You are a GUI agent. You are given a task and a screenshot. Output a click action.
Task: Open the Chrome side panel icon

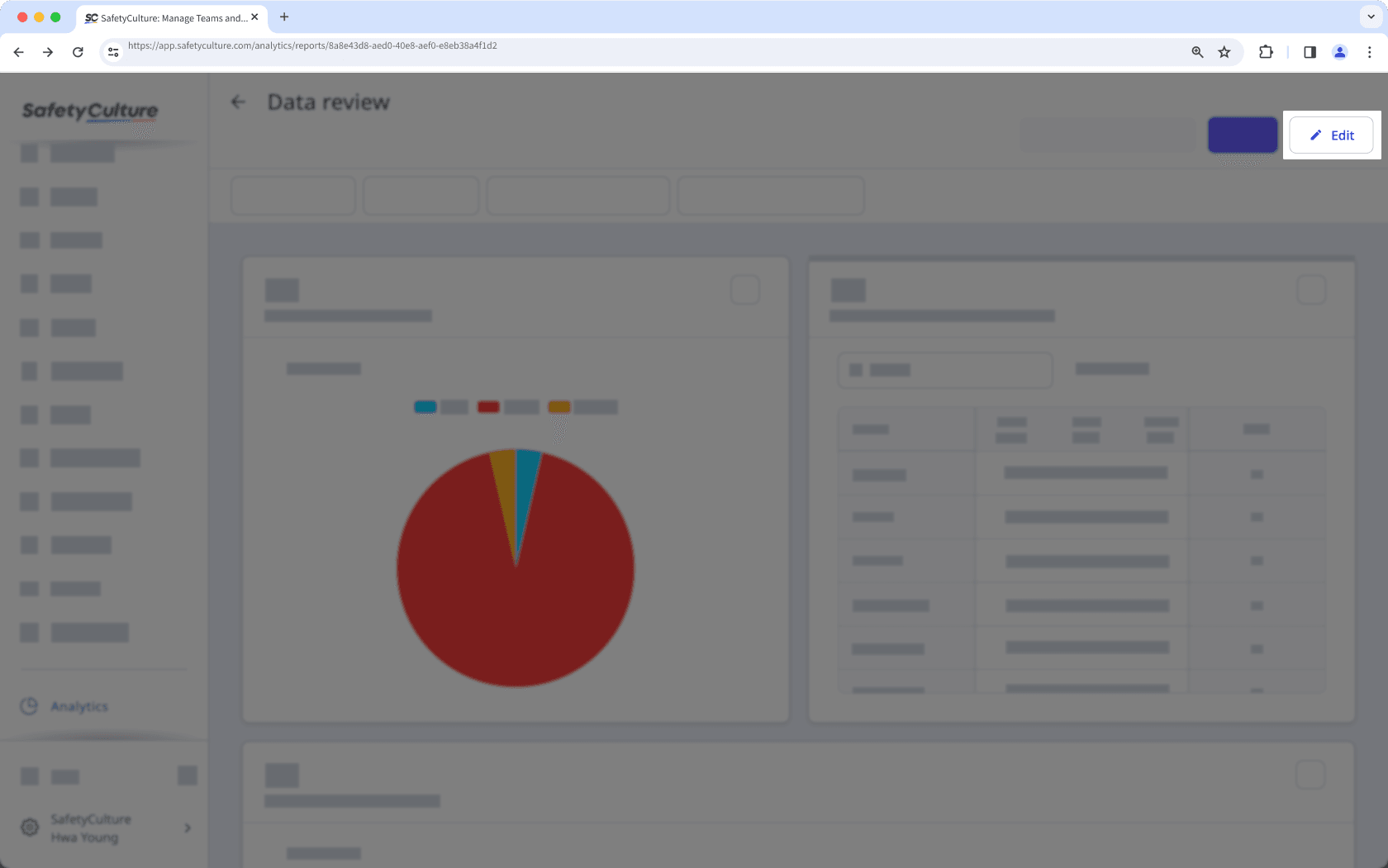pyautogui.click(x=1310, y=52)
